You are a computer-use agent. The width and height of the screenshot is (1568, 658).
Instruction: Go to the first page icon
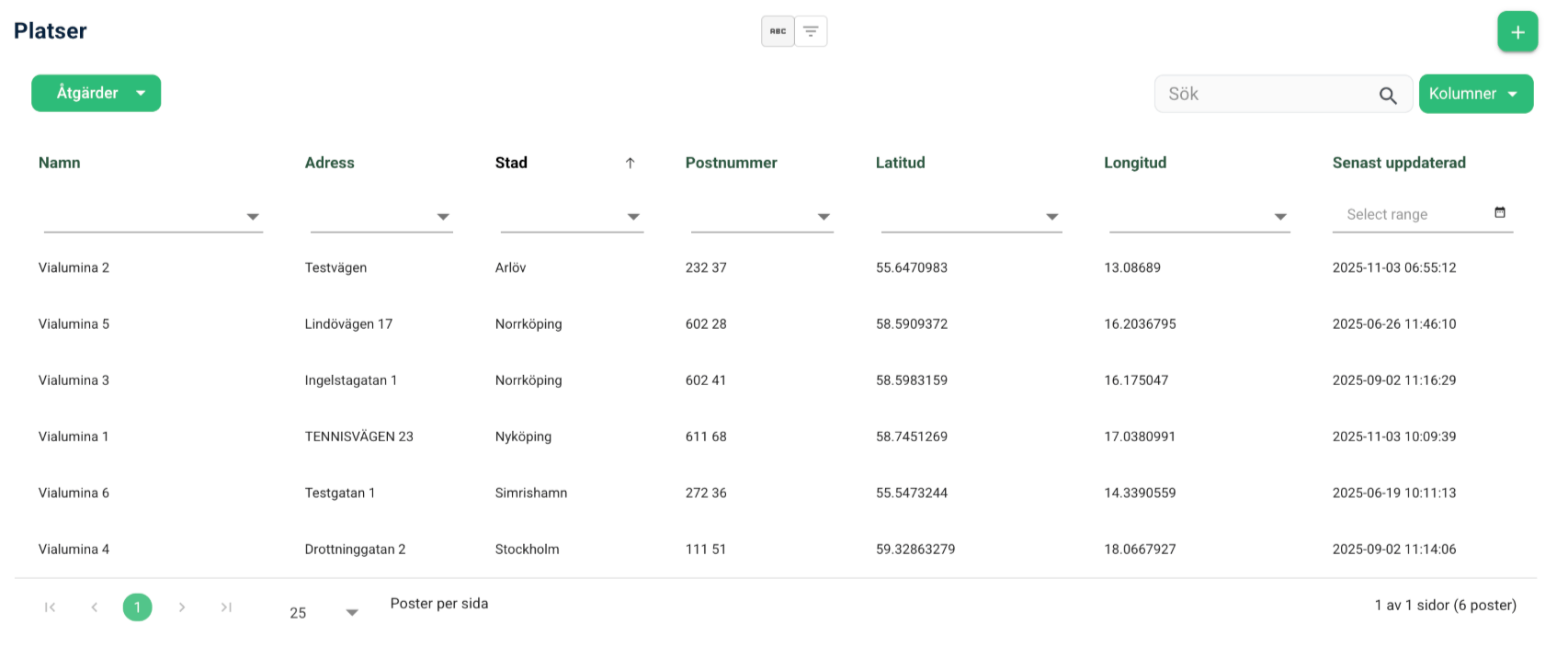coord(50,607)
